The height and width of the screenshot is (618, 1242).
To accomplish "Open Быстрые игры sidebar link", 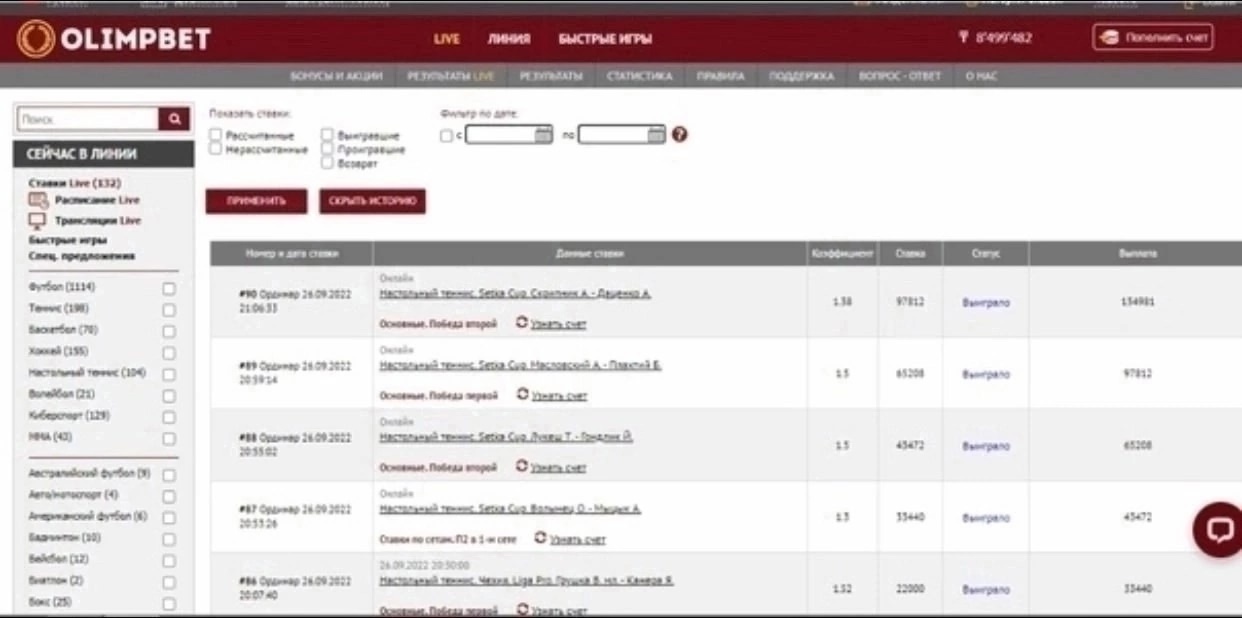I will click(x=68, y=240).
